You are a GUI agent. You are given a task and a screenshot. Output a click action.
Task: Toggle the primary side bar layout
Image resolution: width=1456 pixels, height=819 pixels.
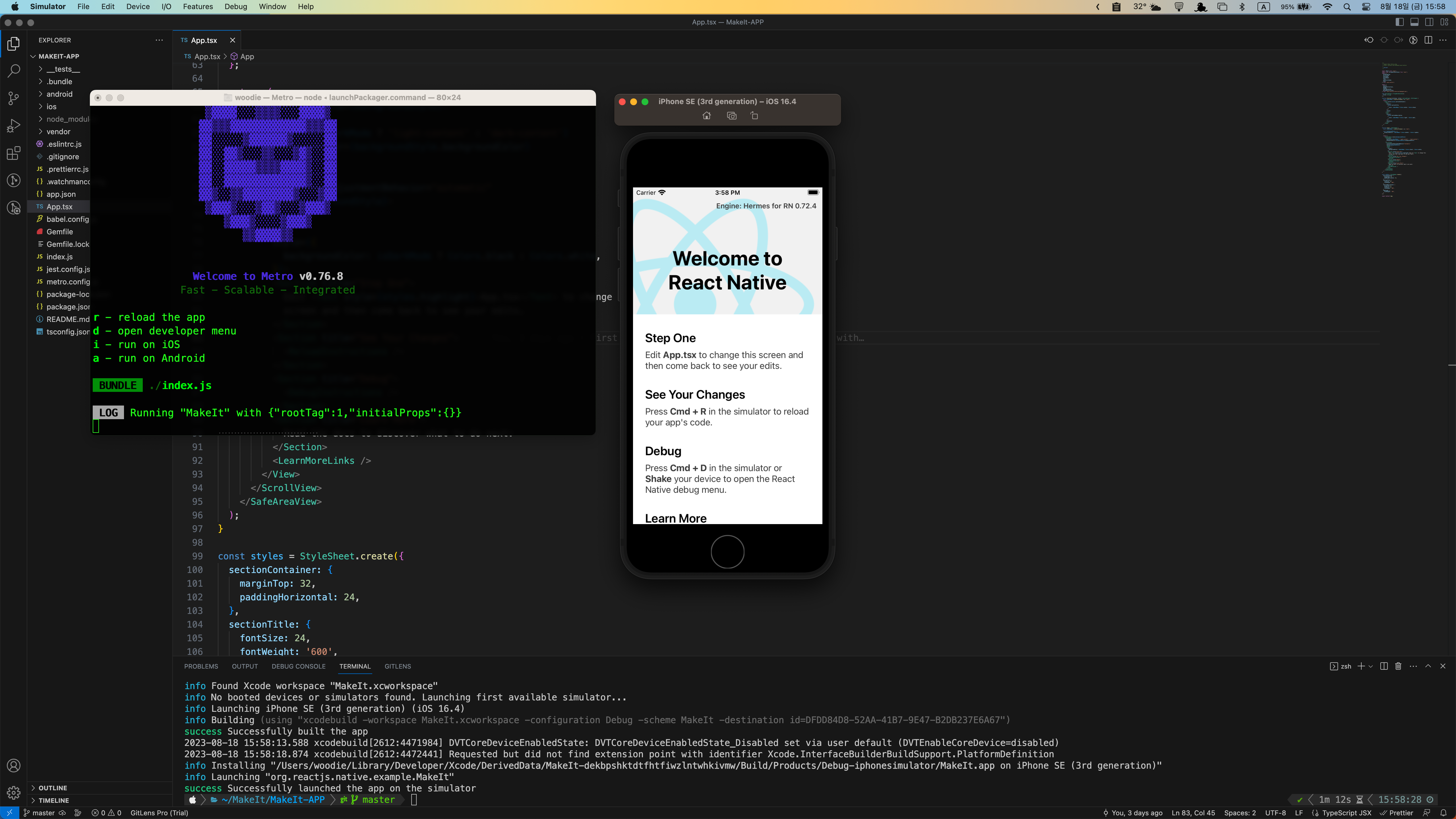tap(1399, 22)
